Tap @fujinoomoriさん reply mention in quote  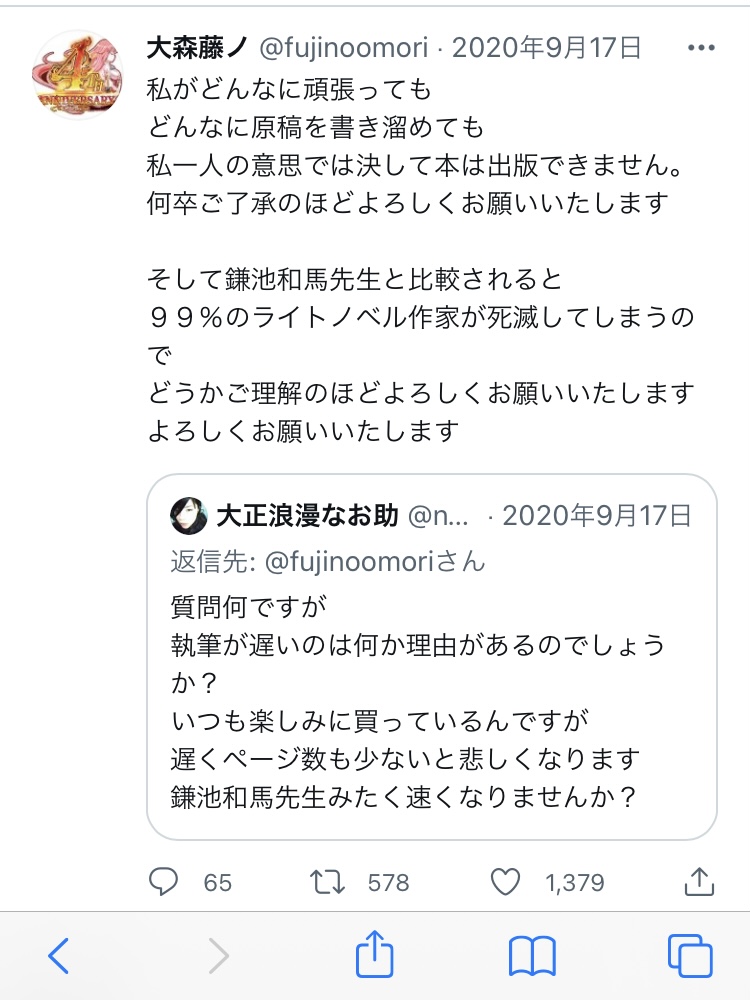click(374, 562)
